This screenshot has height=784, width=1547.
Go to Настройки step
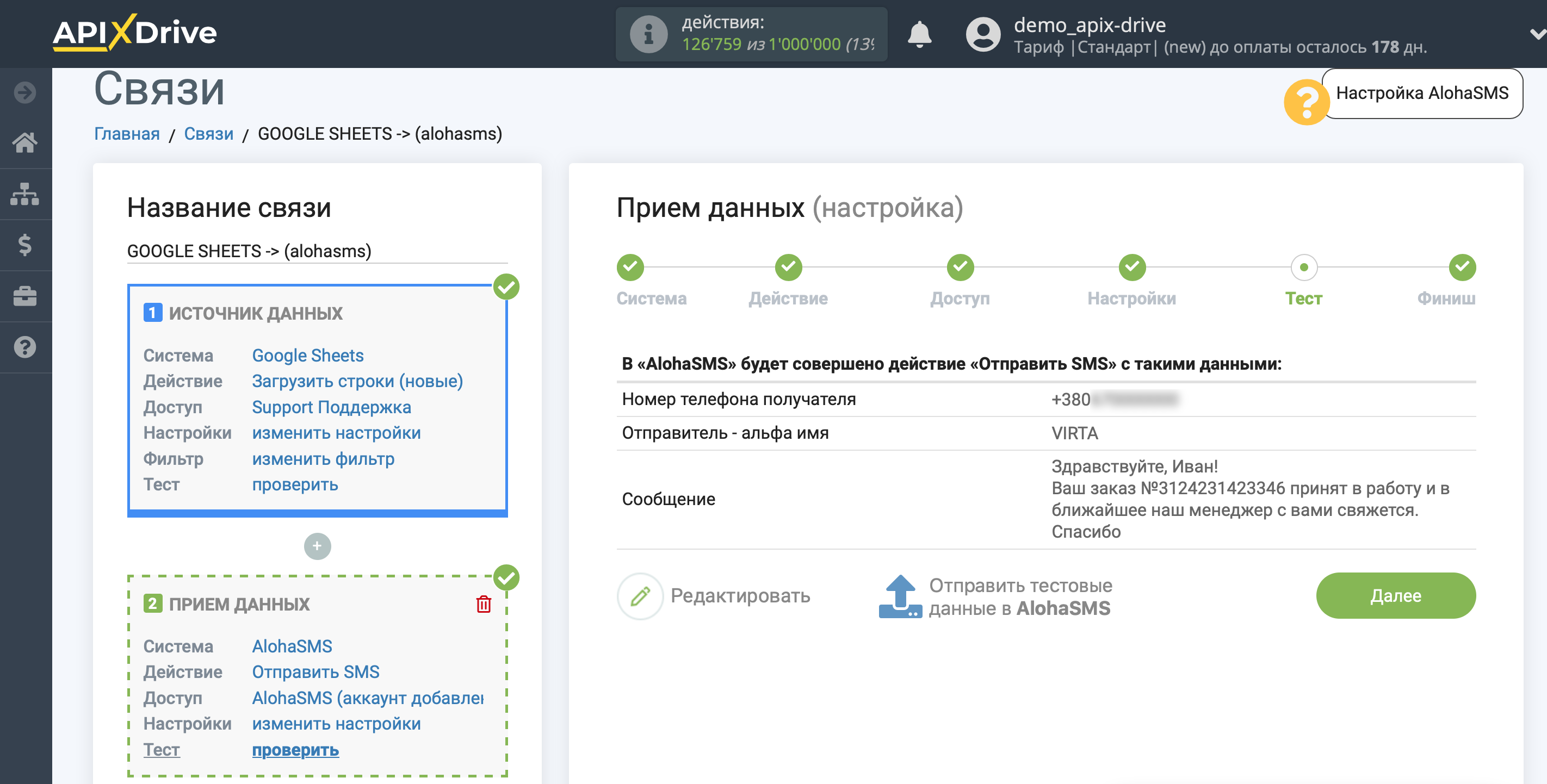coord(1132,267)
